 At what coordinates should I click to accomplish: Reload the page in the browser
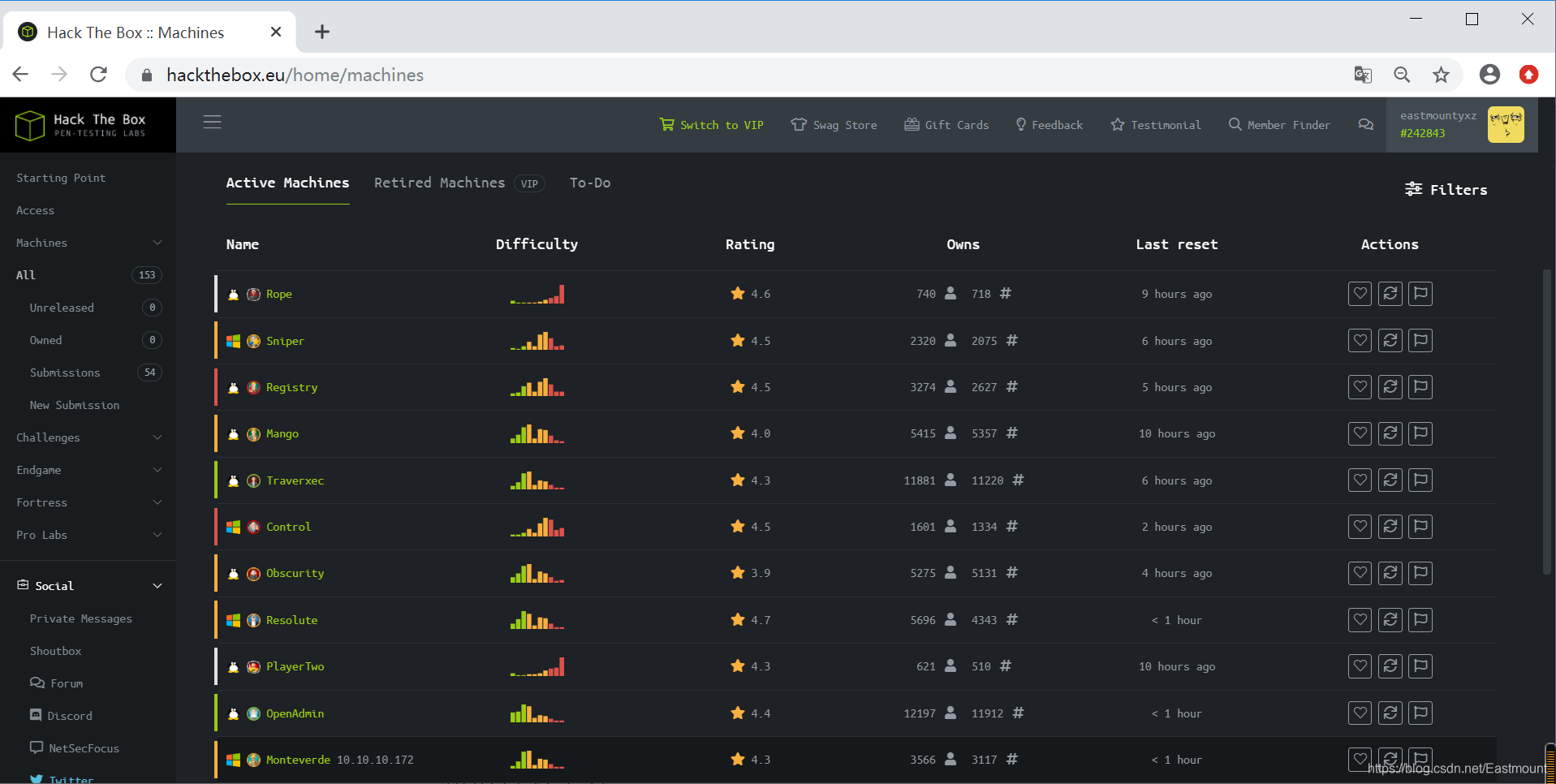98,75
